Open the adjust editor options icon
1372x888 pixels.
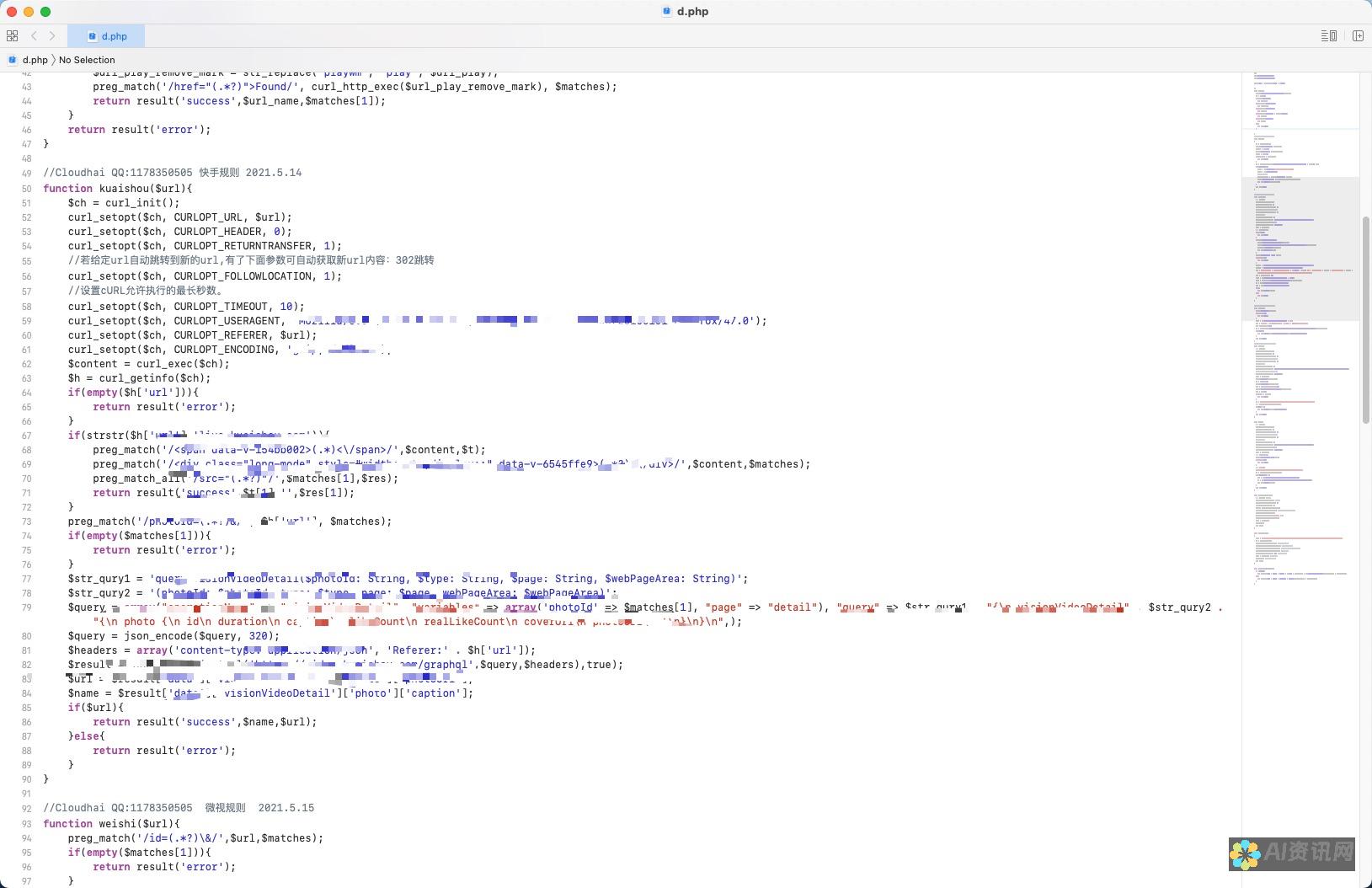(1328, 35)
